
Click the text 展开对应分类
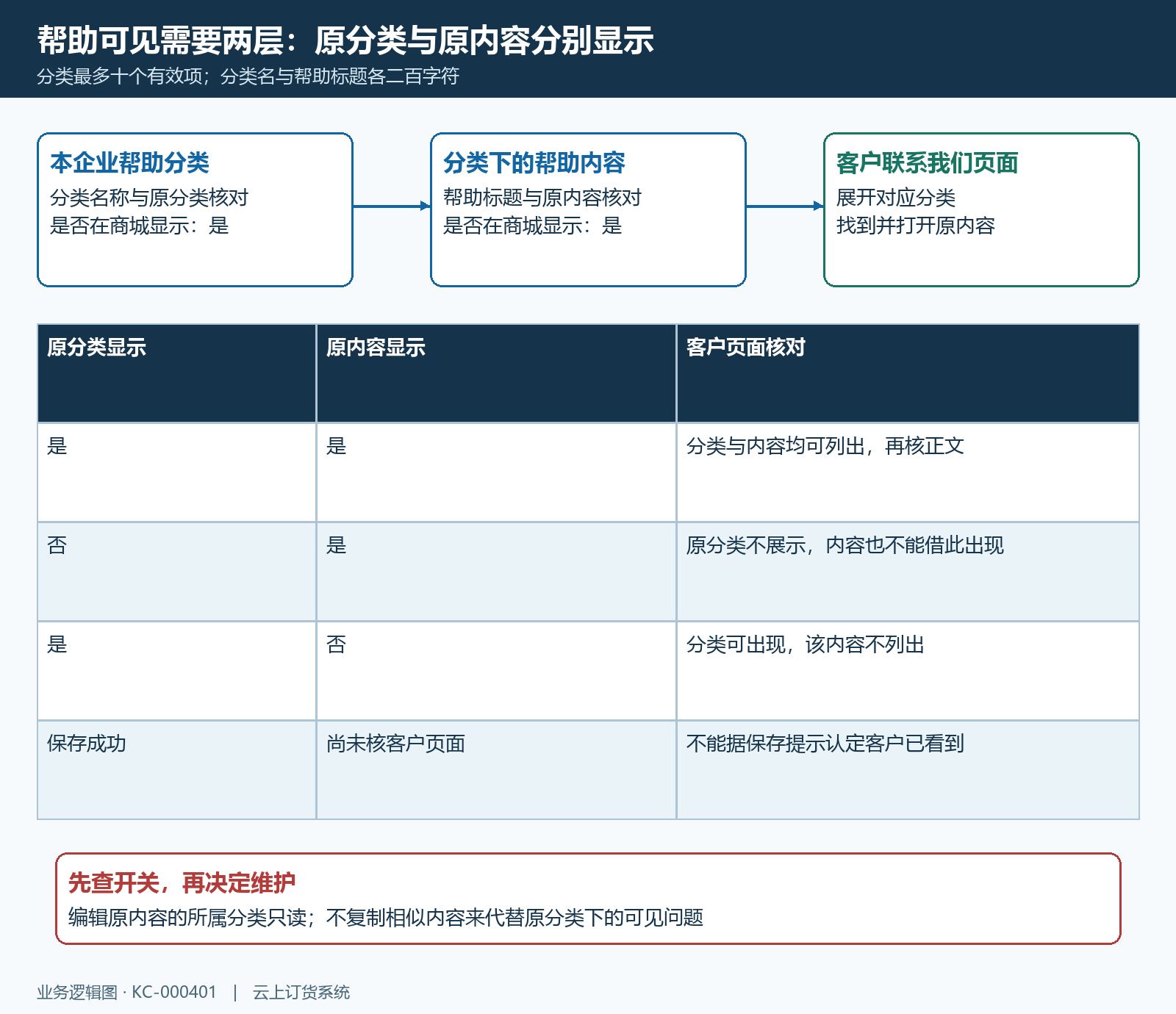(896, 198)
